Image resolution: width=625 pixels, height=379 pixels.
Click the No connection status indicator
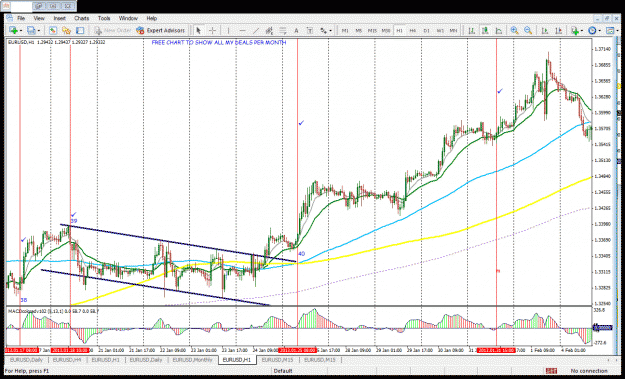pyautogui.click(x=589, y=371)
